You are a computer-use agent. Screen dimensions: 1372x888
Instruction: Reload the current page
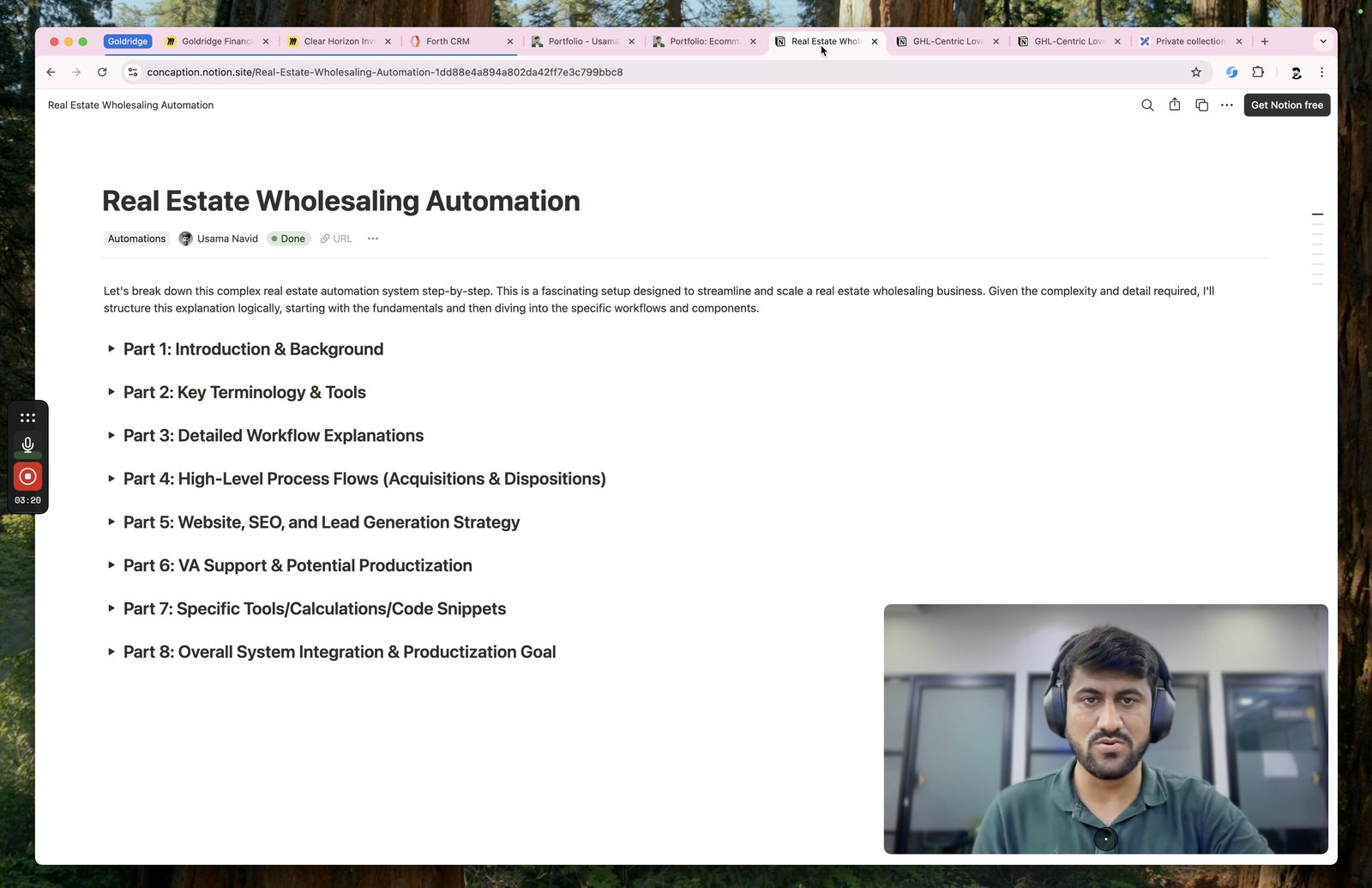tap(102, 72)
